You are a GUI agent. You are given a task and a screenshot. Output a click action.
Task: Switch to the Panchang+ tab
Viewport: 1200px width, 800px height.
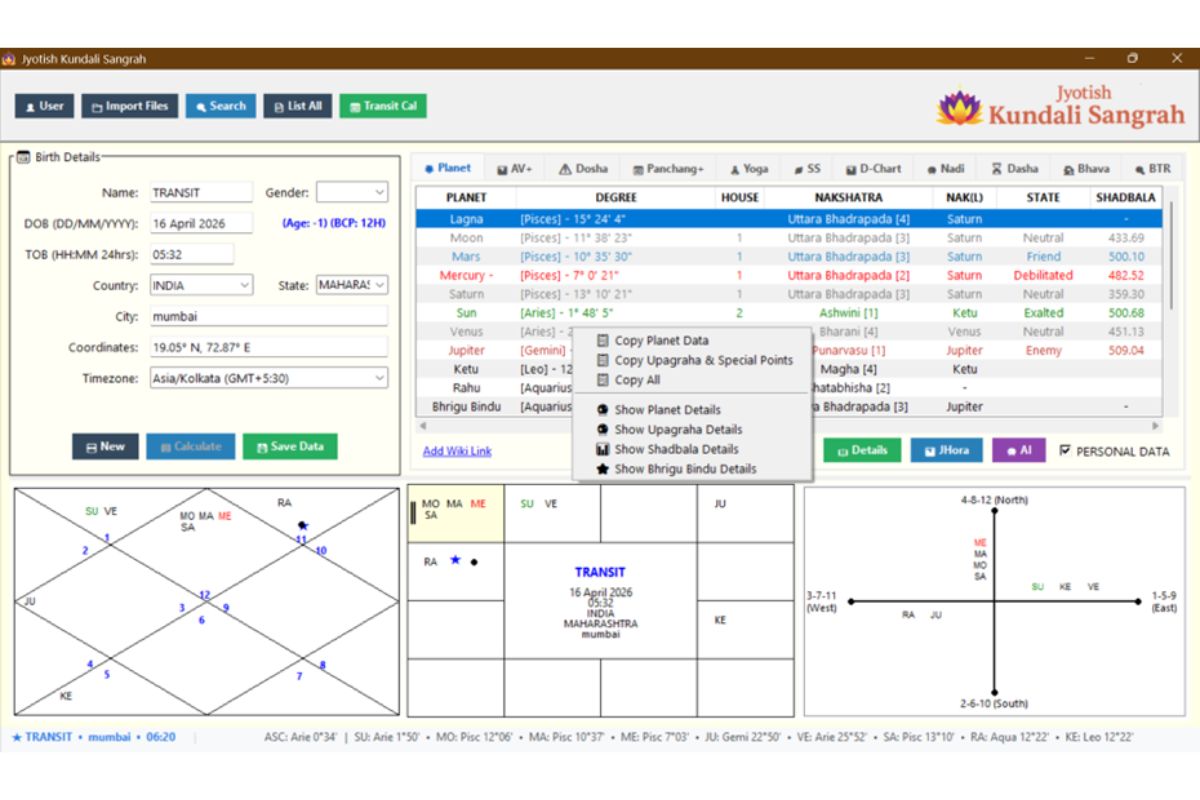click(667, 169)
